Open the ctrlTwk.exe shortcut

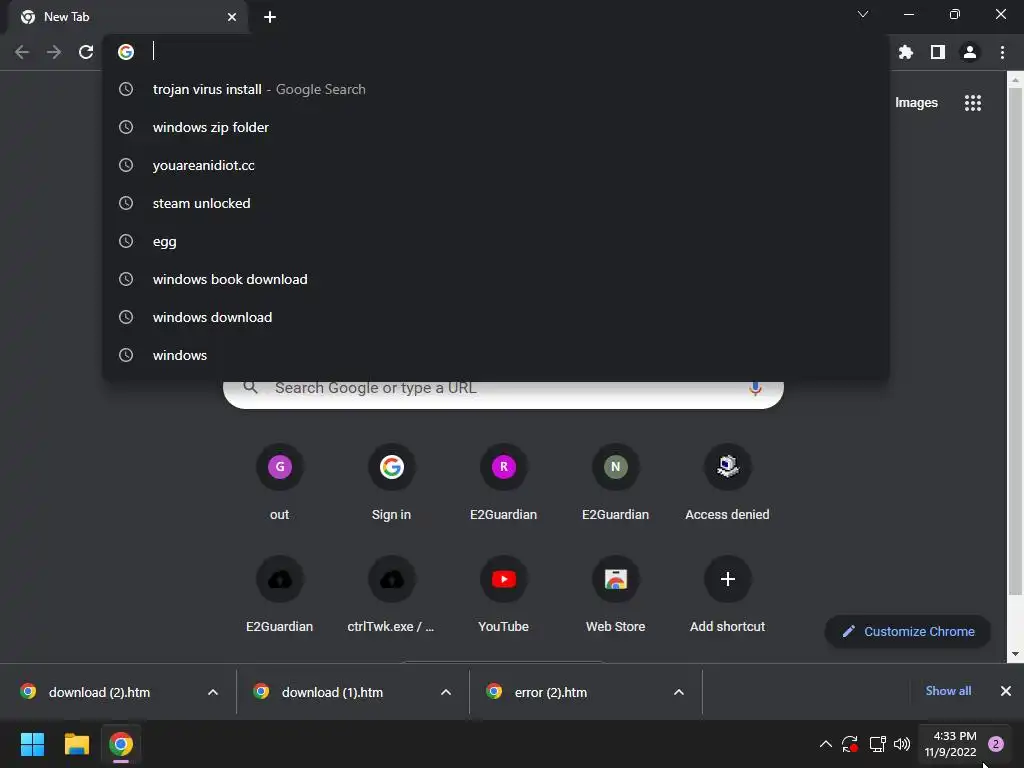(391, 595)
